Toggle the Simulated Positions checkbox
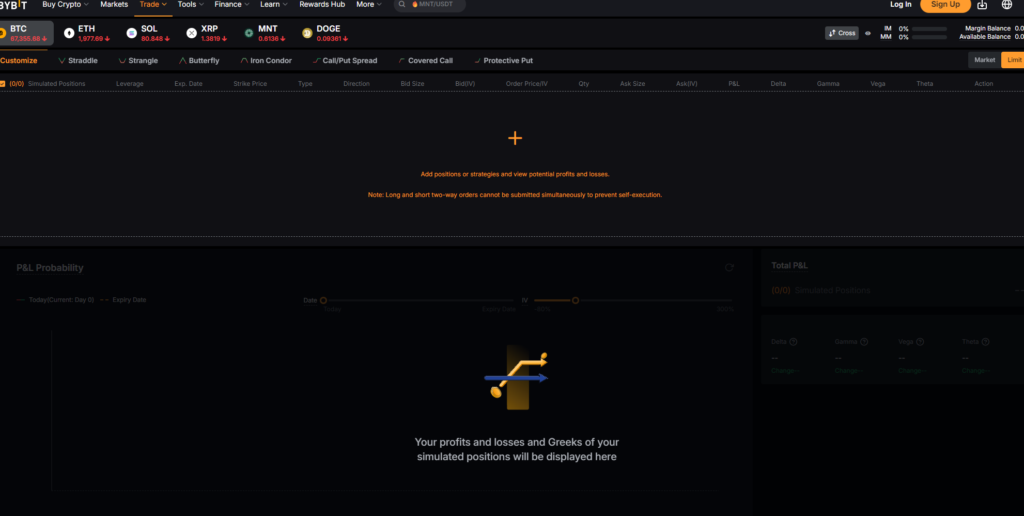This screenshot has width=1024, height=516. [3, 84]
